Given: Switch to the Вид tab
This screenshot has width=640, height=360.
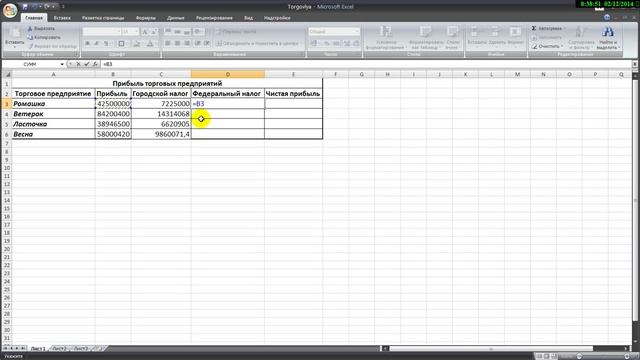Looking at the screenshot, I should click(248, 18).
